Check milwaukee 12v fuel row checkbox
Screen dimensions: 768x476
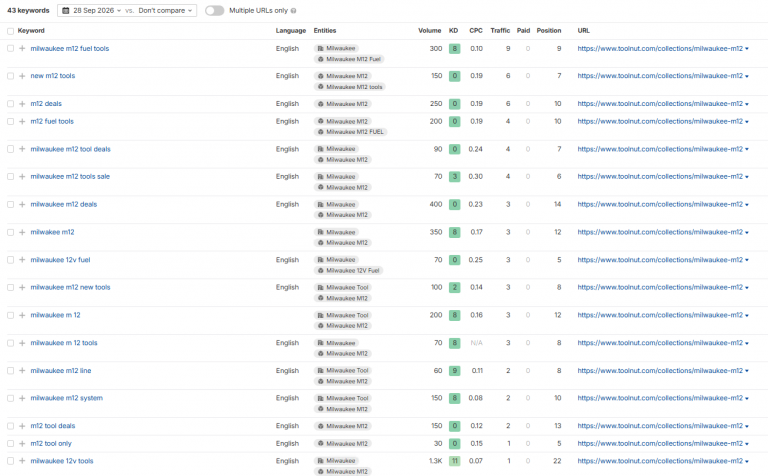[x=10, y=260]
